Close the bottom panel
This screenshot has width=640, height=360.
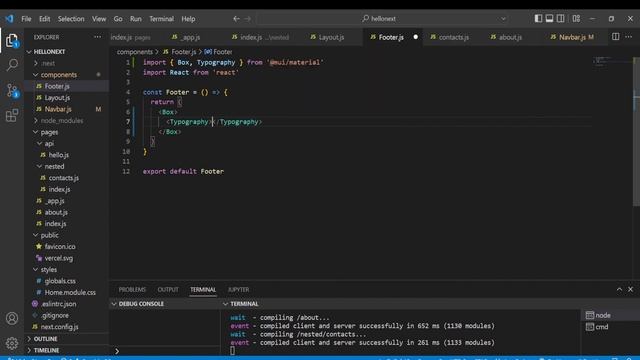[631, 289]
